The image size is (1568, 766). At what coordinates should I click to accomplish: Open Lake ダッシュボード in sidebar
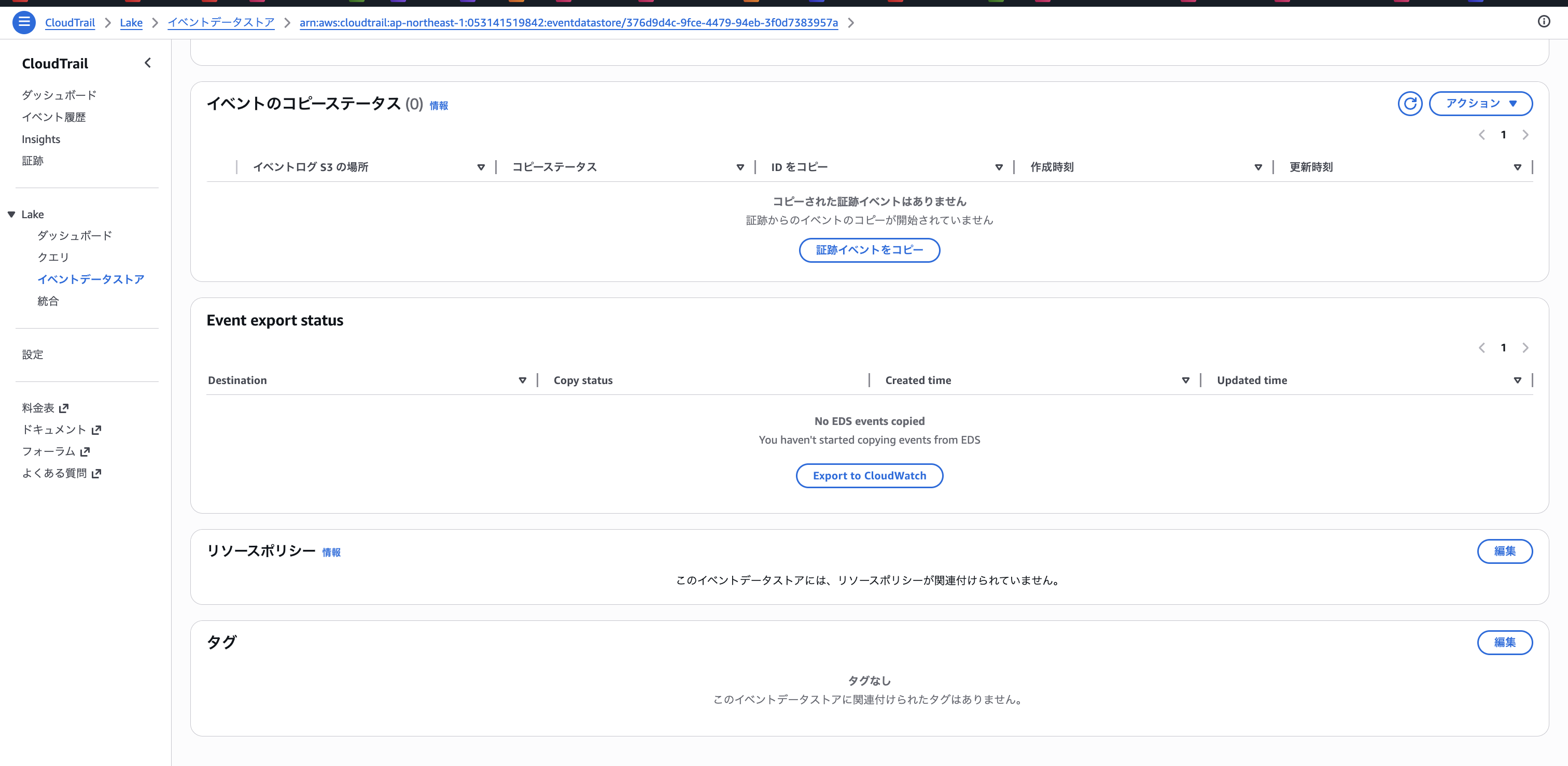coord(75,235)
